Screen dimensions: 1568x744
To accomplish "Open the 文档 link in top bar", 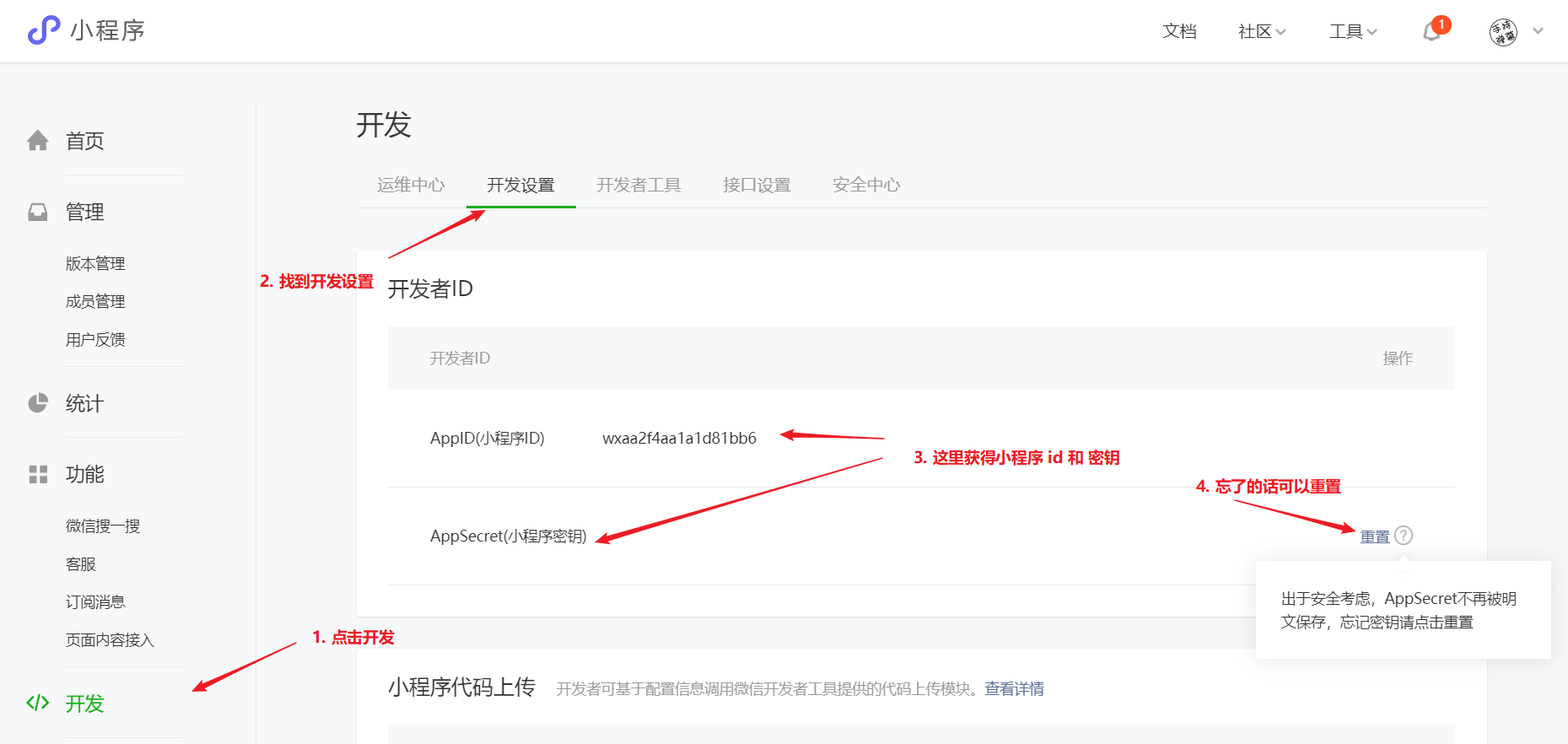I will coord(1179,31).
